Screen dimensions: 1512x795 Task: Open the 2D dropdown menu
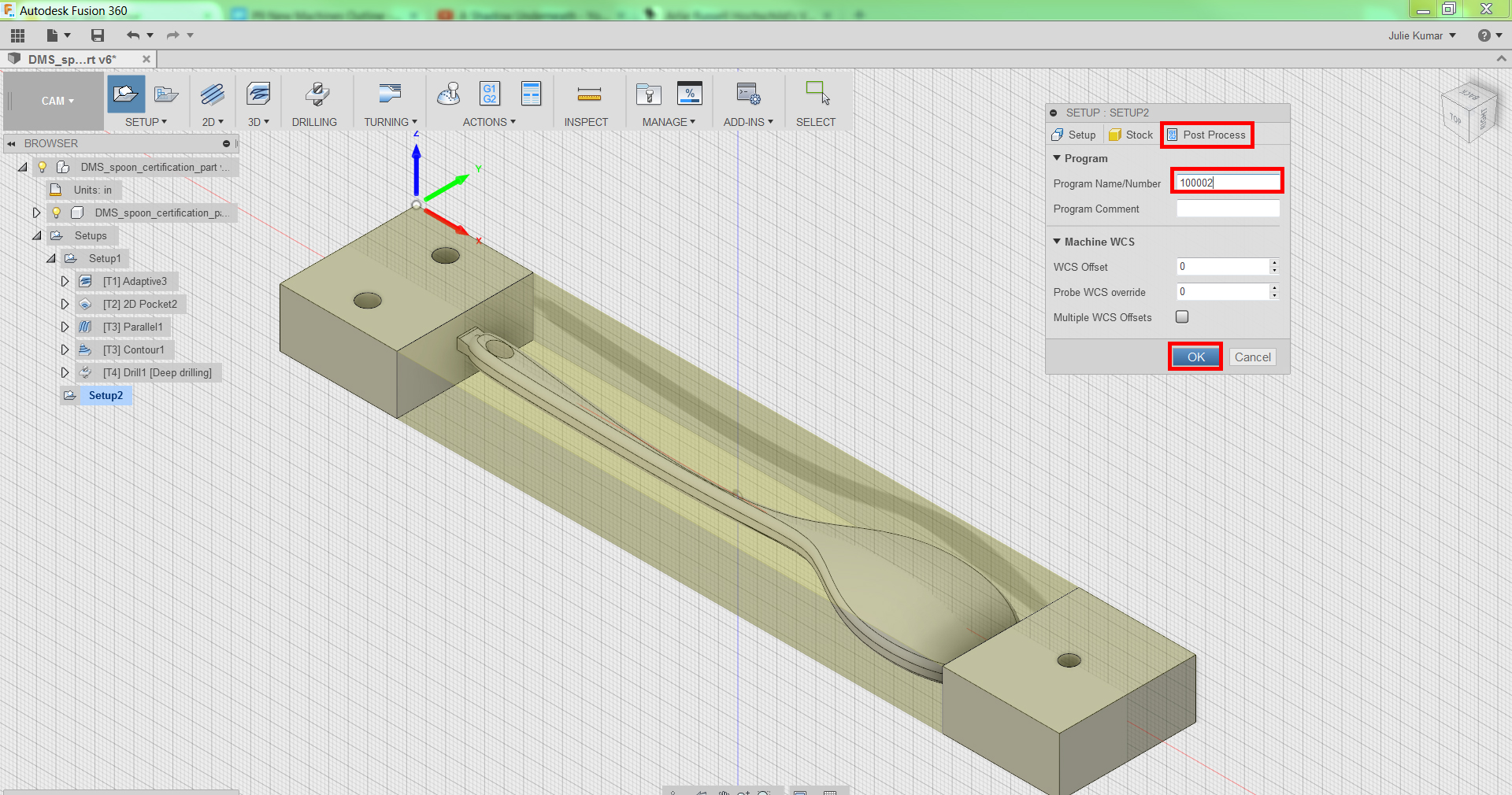pos(213,122)
